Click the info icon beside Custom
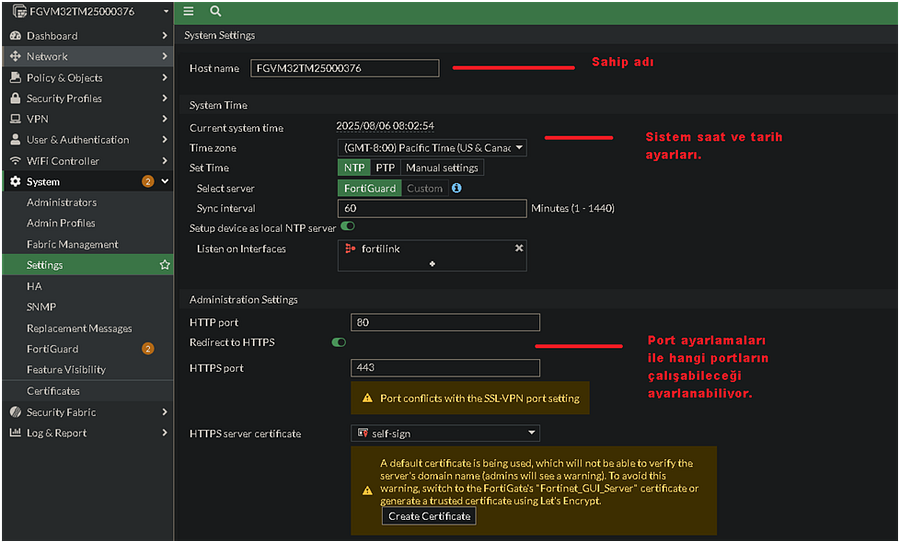900x543 pixels. click(x=457, y=188)
